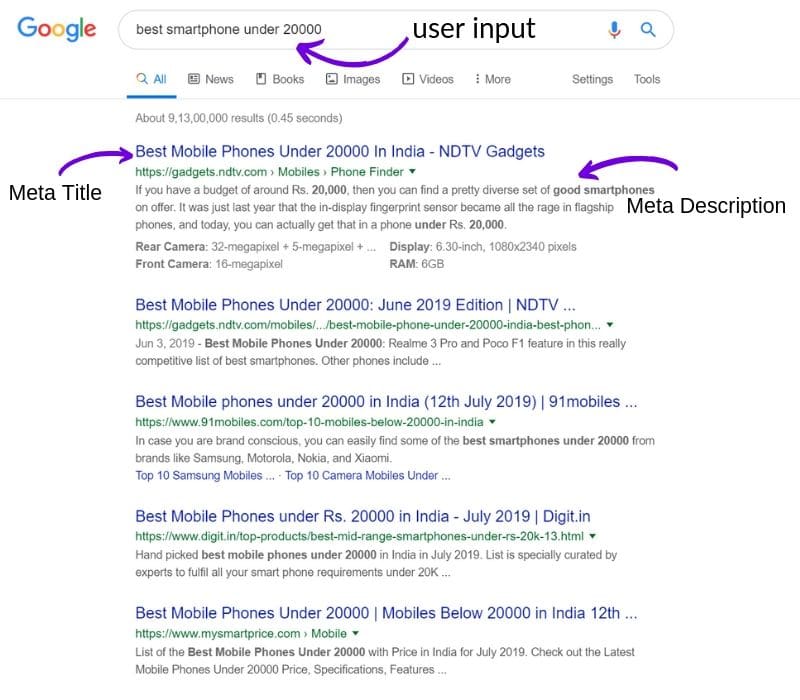Expand dropdown arrow beside NDTV June 2019 URL
Viewport: 800px width, 700px height.
[x=610, y=324]
